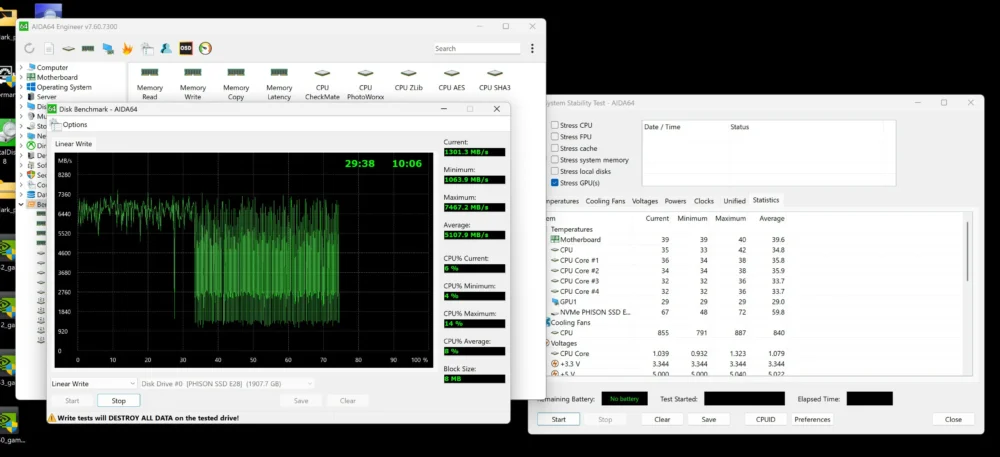Select the Operating System tree item
The image size is (1000, 457).
tap(64, 87)
